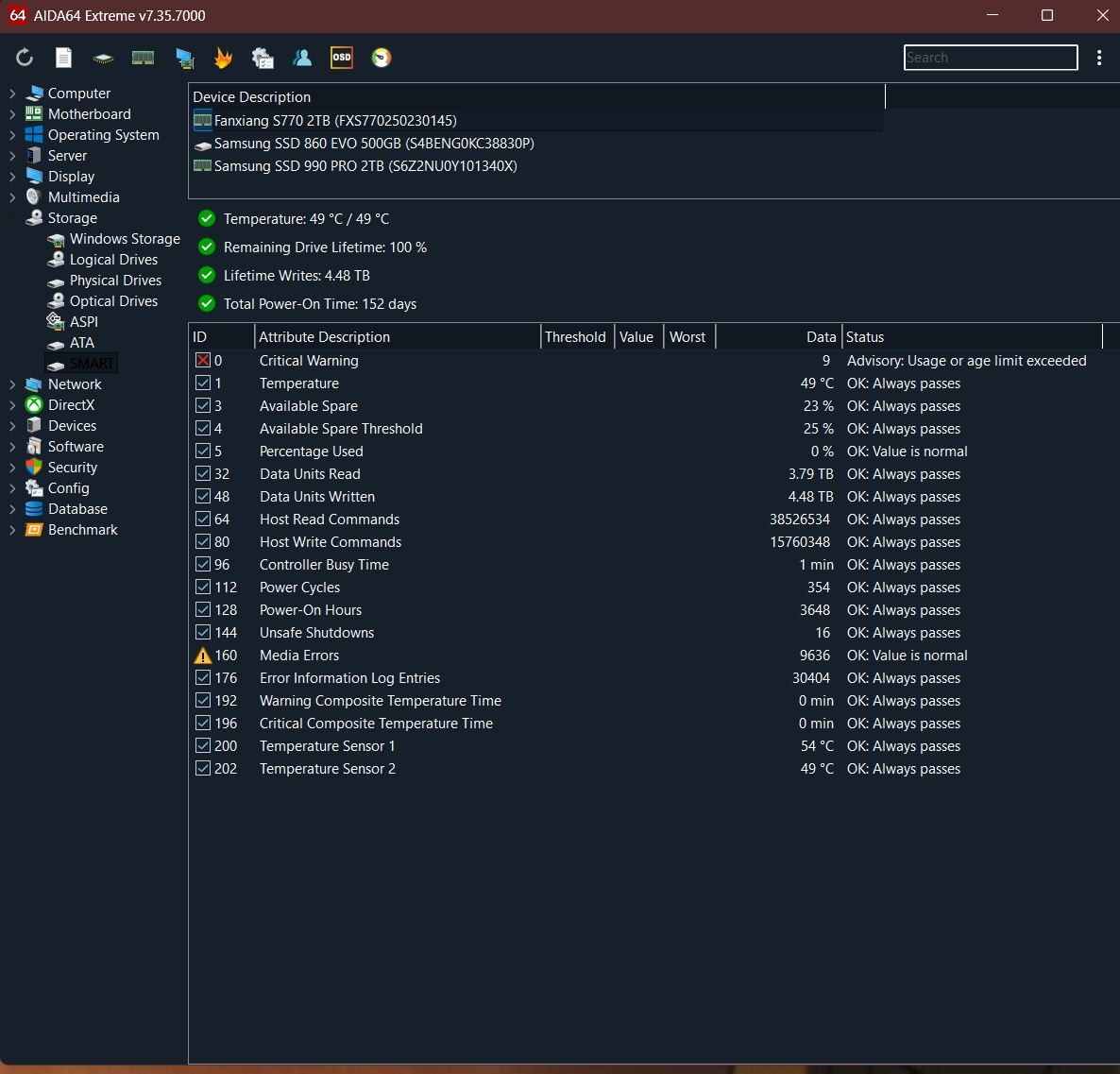
Task: Click the Device Description column header
Action: coord(537,97)
